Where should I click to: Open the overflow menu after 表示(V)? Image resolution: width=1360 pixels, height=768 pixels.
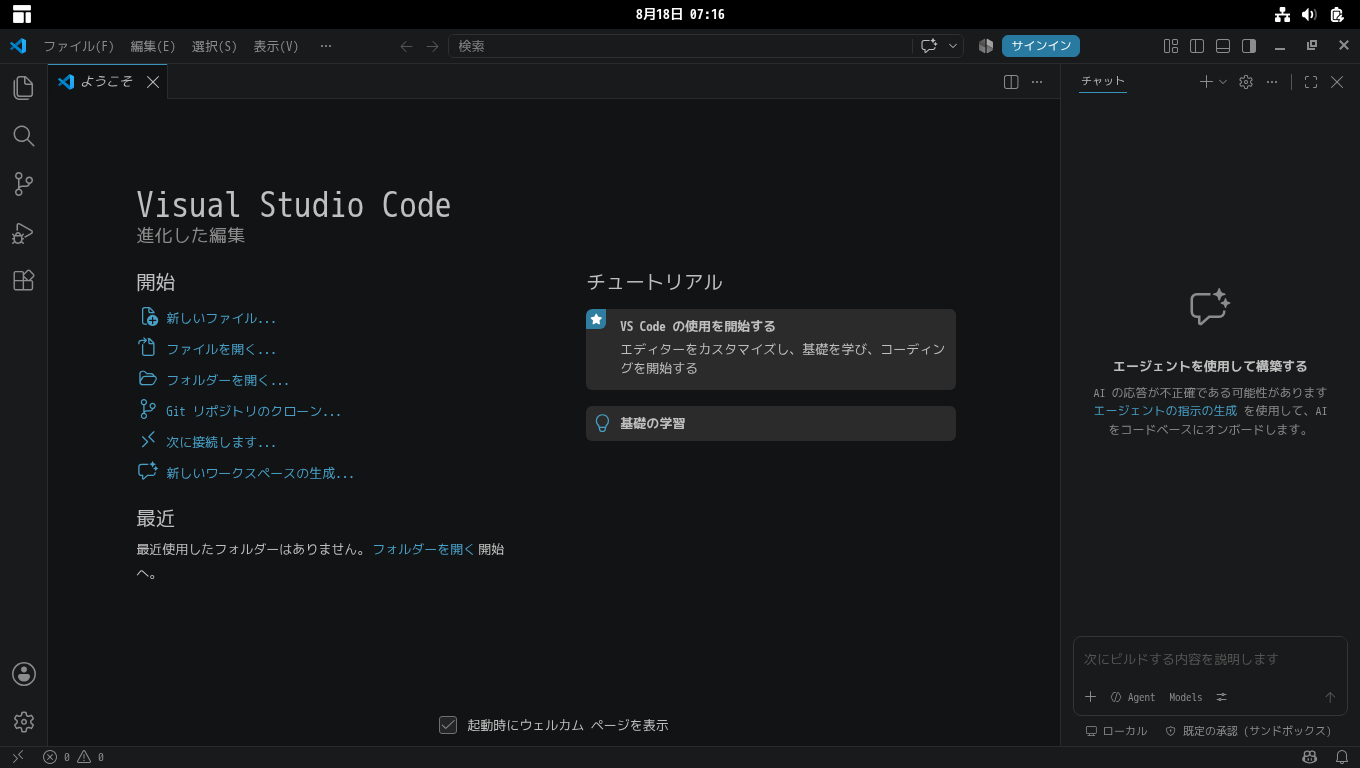[326, 46]
